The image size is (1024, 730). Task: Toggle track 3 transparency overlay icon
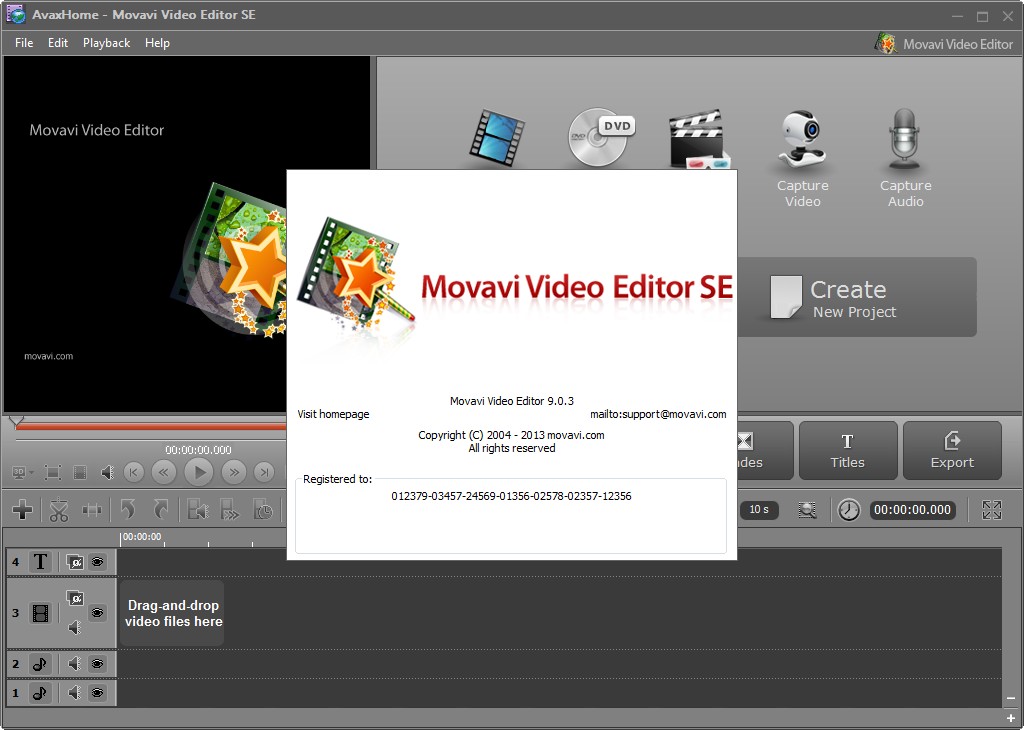pos(75,597)
